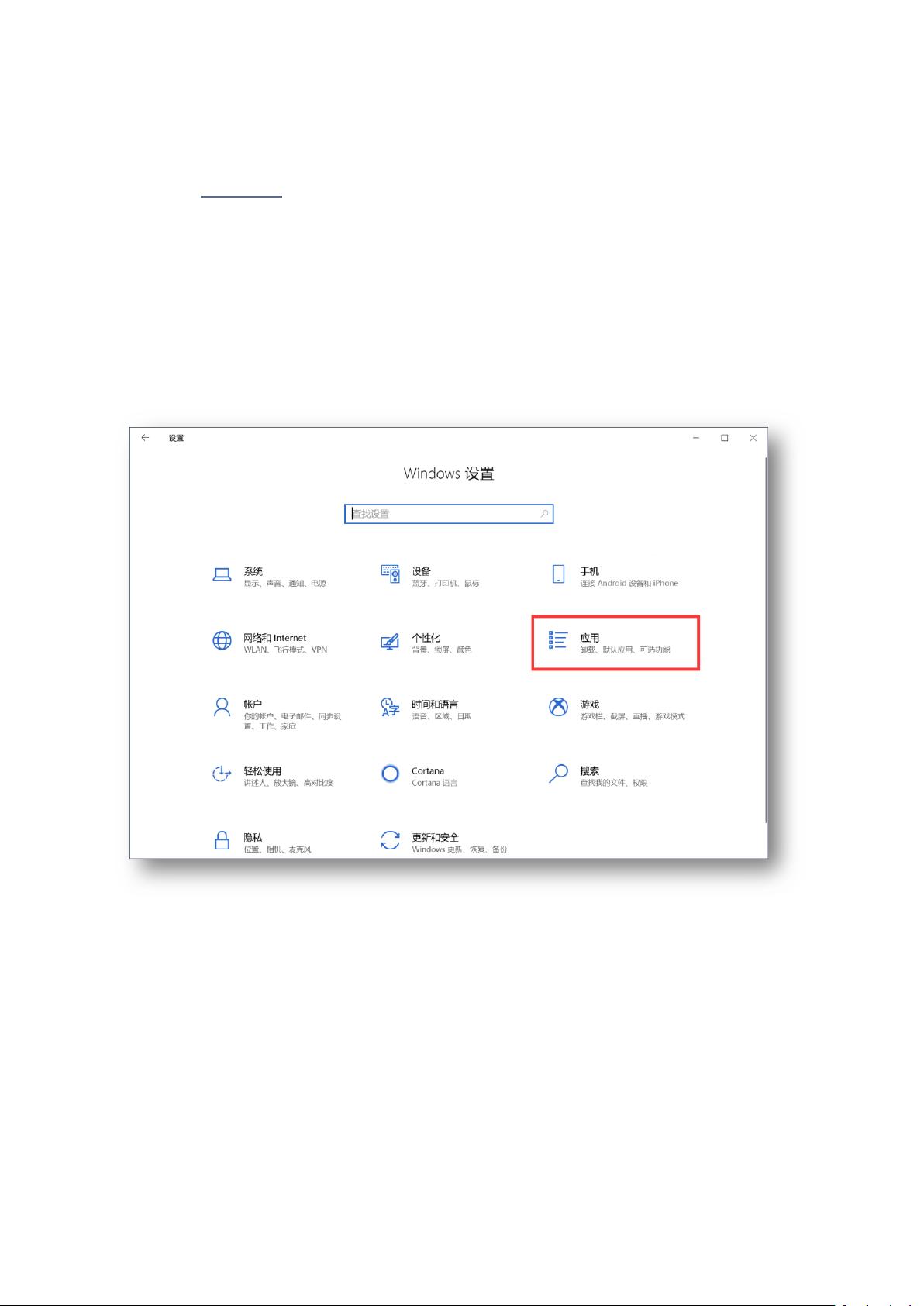This screenshot has height=1306, width=924.
Task: Open the Privacy (隐私) lock icon
Action: coord(222,840)
